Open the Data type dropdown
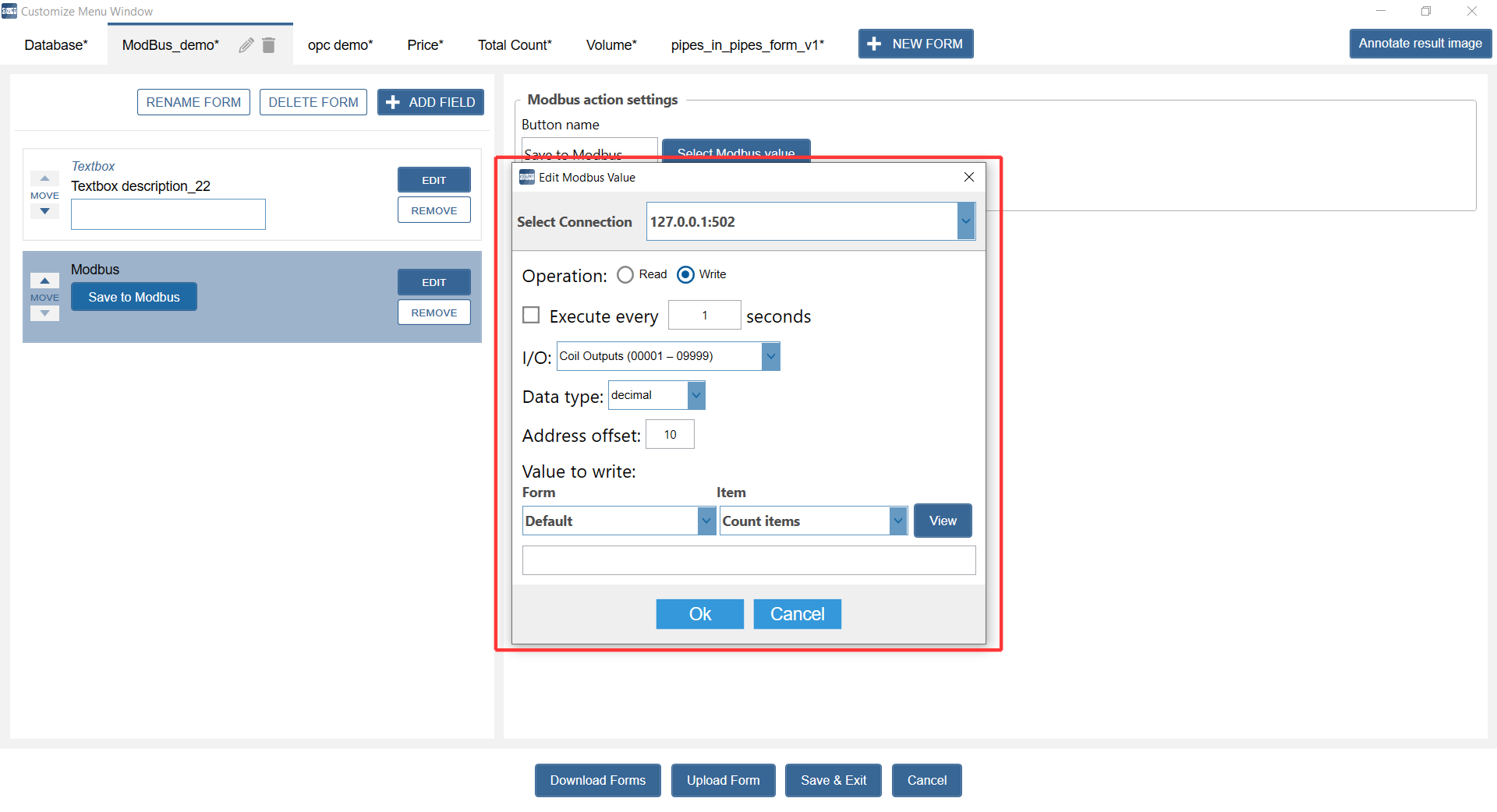1497x812 pixels. [x=696, y=395]
